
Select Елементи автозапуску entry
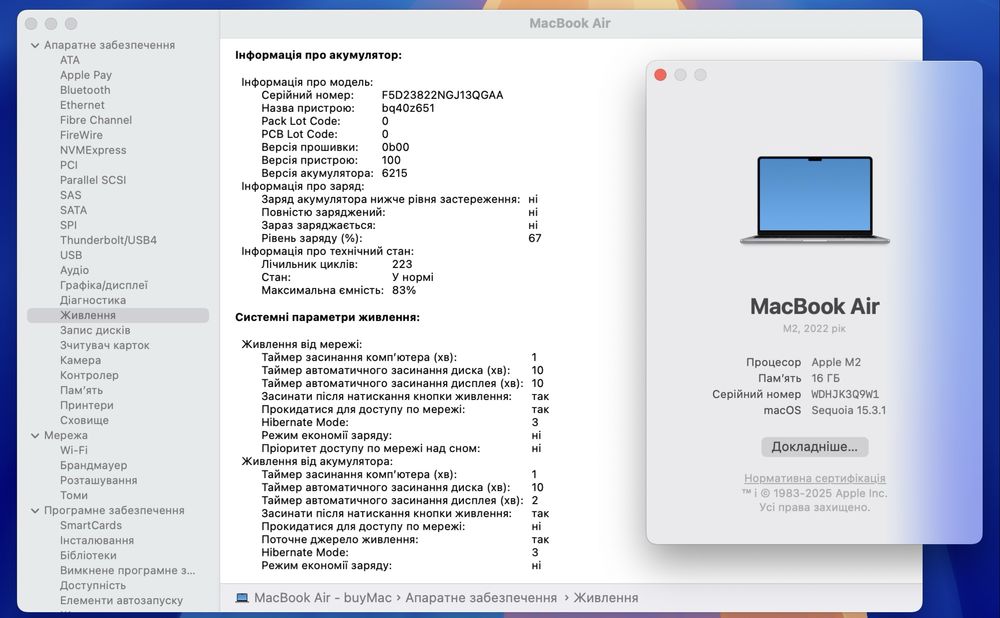click(121, 601)
